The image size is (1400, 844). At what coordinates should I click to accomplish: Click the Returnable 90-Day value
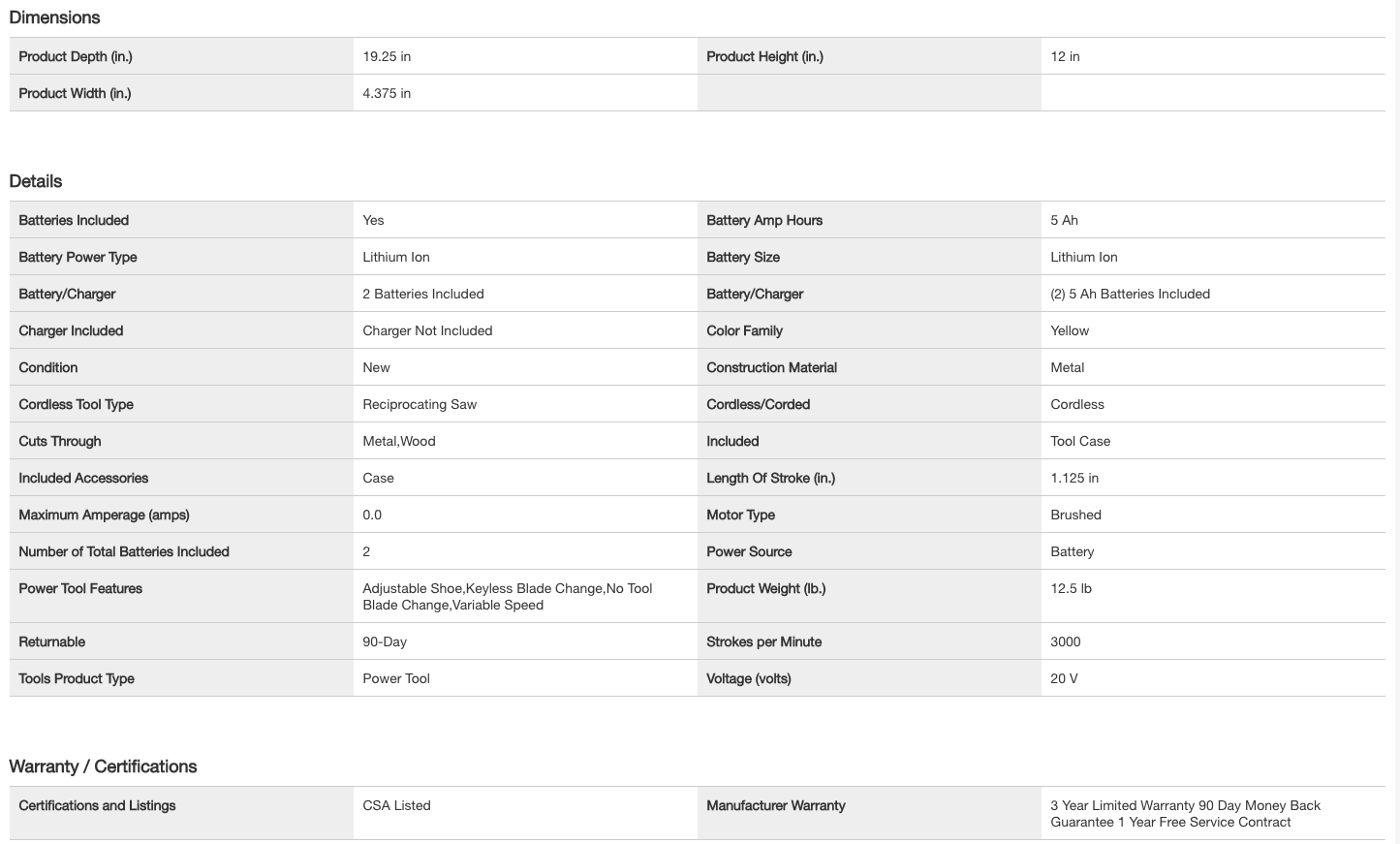(x=385, y=641)
